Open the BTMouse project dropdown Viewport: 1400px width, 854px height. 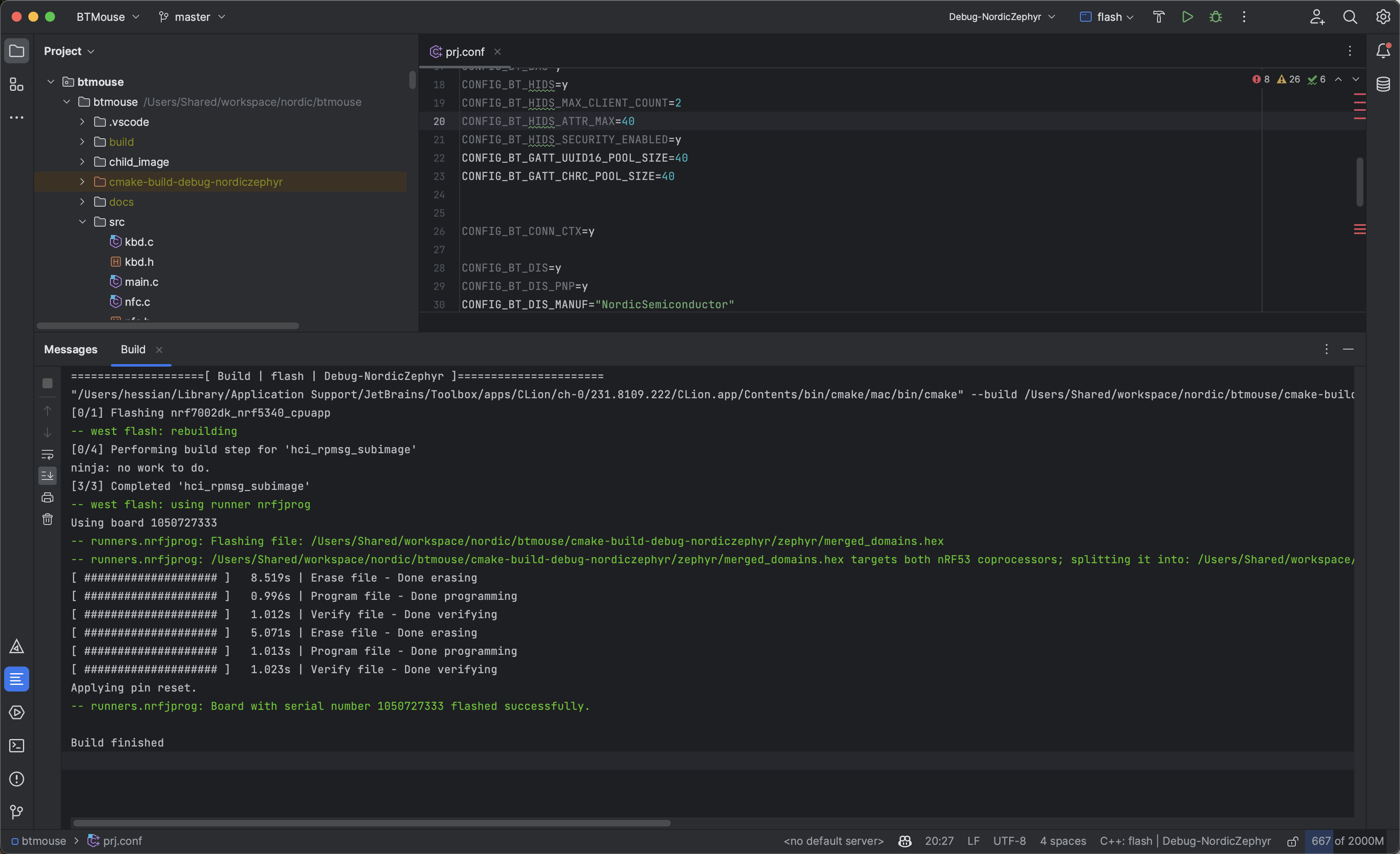(x=107, y=17)
